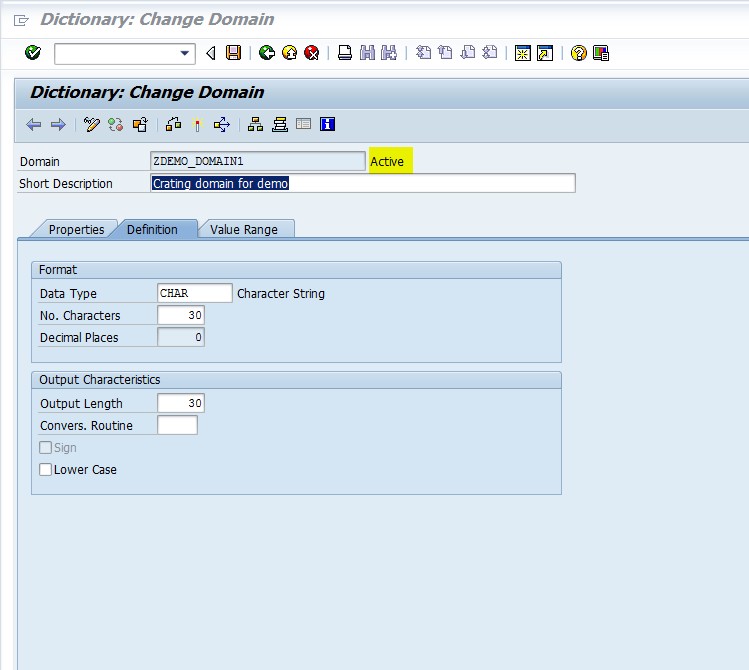Viewport: 749px width, 670px height.
Task: Click the red Cancel icon
Action: pyautogui.click(x=311, y=53)
